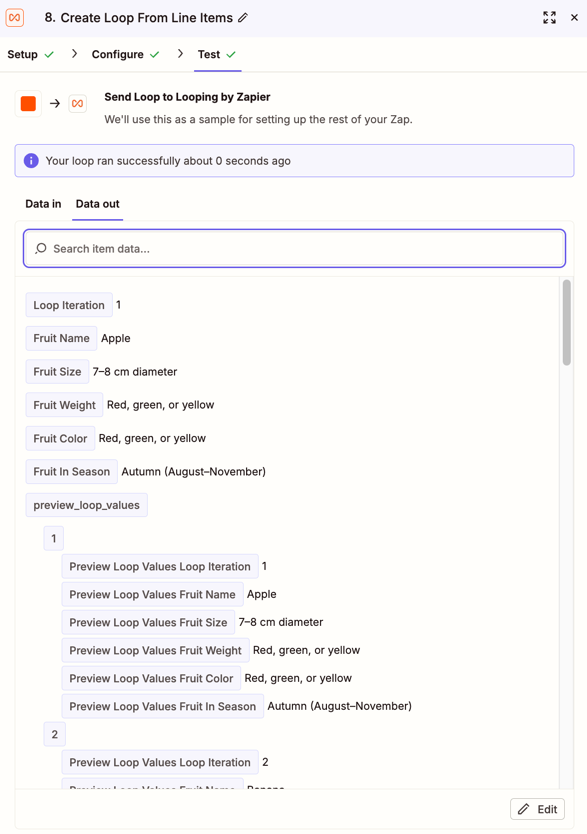Image resolution: width=587 pixels, height=834 pixels.
Task: Click the Looping by Zapier logo top-left
Action: [15, 18]
